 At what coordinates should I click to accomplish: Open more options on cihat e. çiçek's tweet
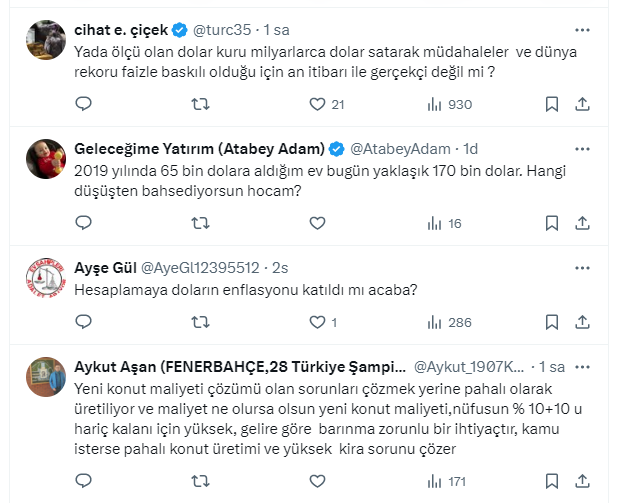coord(583,30)
